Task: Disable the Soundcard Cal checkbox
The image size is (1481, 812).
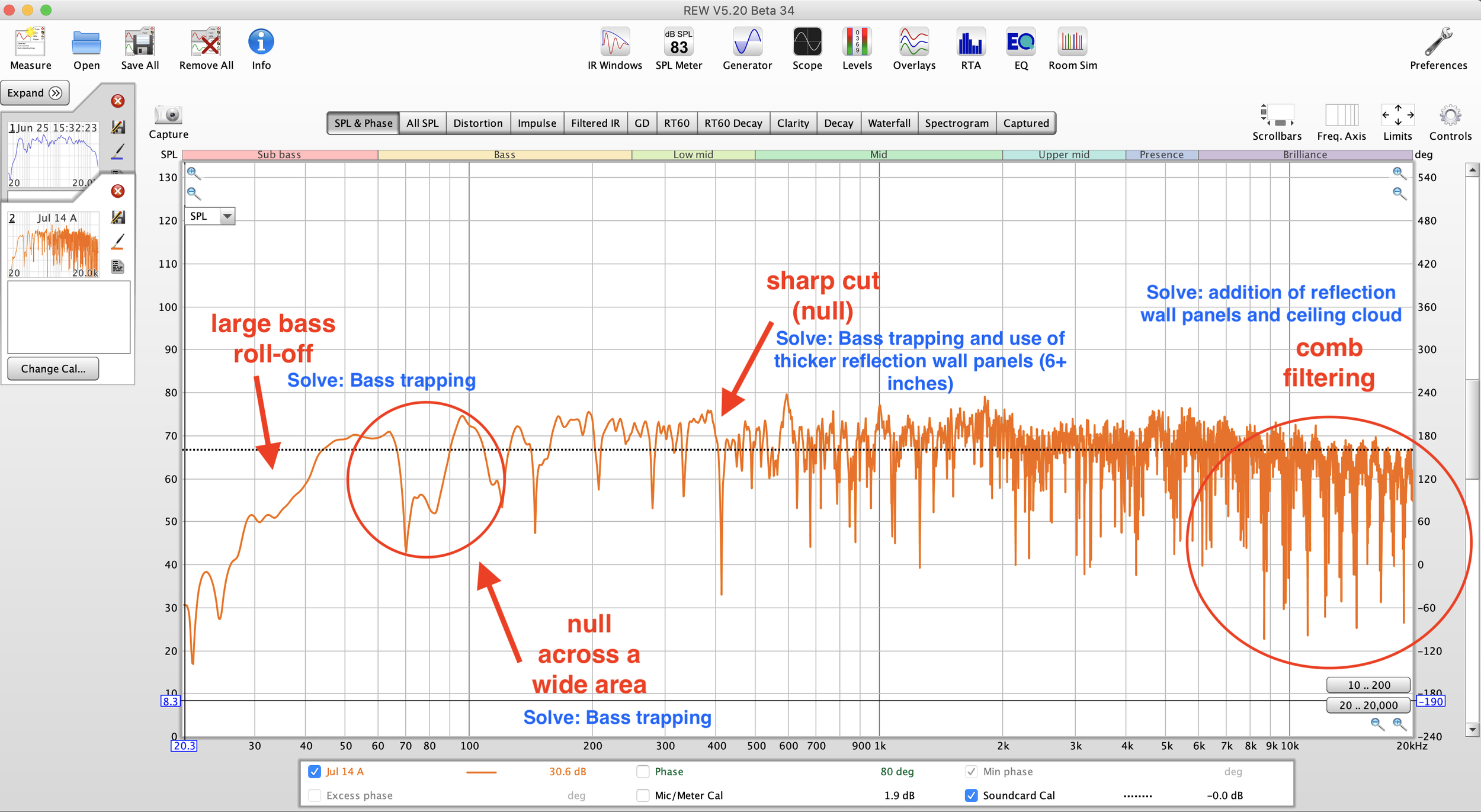Action: click(x=971, y=795)
